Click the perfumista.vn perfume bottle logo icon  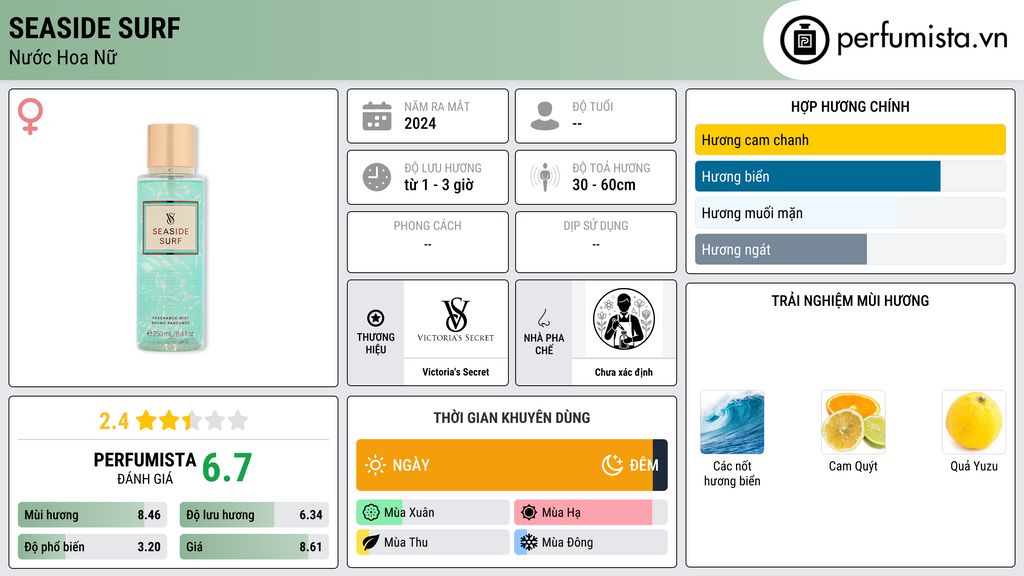pyautogui.click(x=804, y=40)
